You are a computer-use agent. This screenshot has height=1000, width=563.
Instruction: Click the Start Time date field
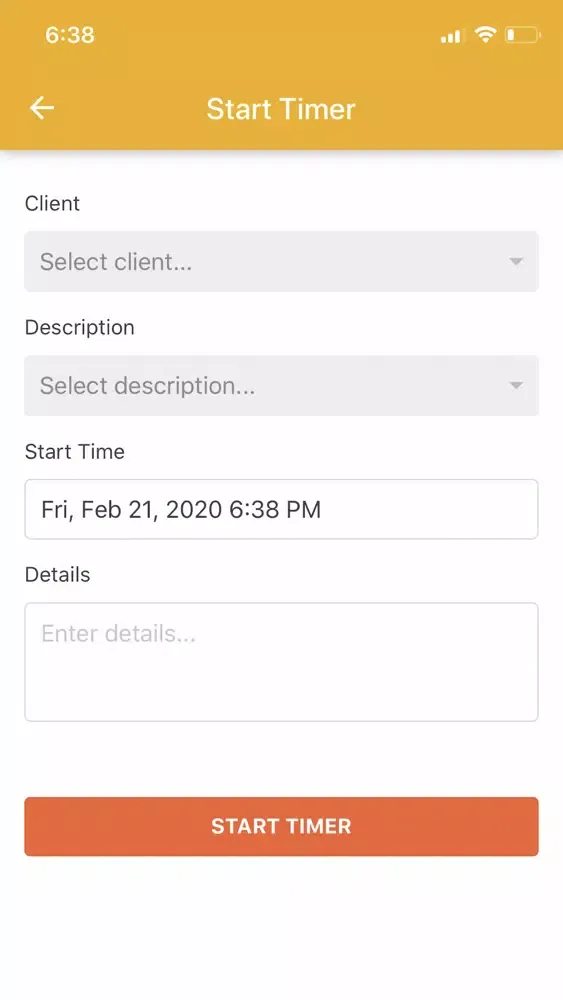tap(281, 509)
